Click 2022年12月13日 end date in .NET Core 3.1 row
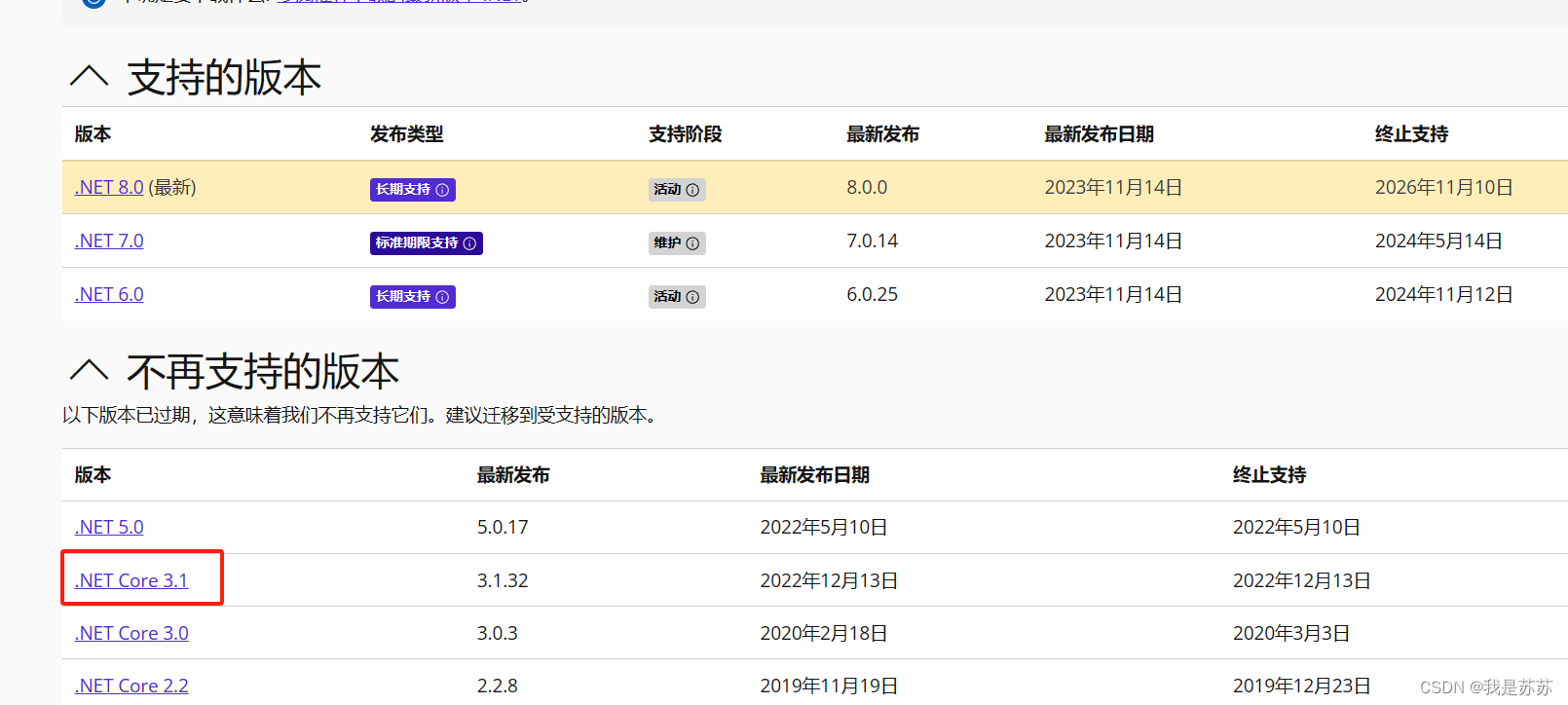The width and height of the screenshot is (1568, 705). [x=1302, y=580]
